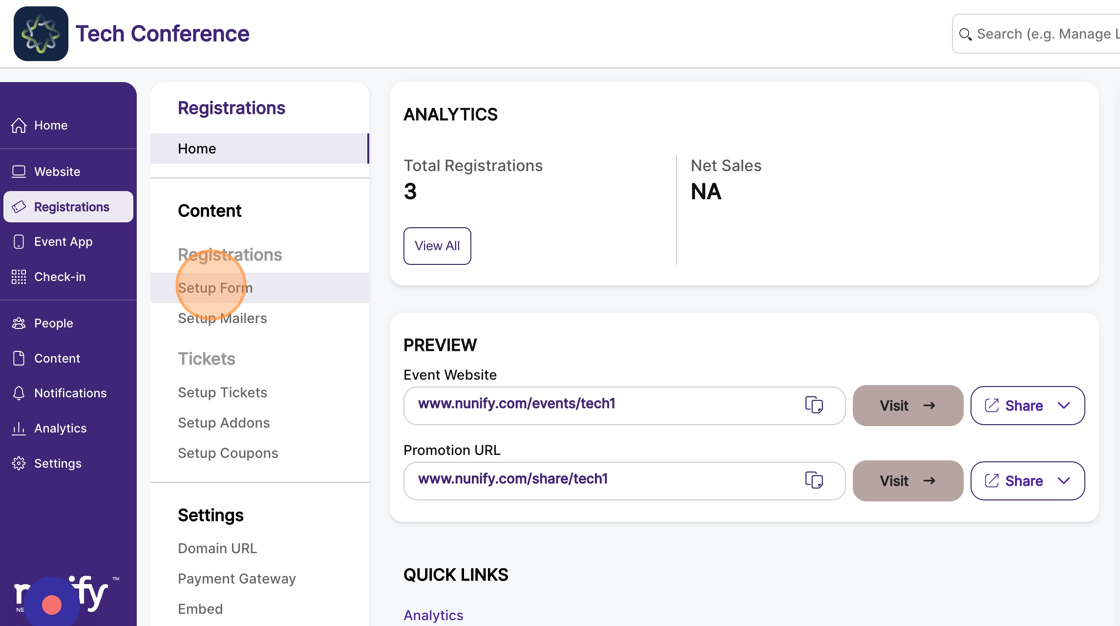Open Share dropdown for Event Website
Screen dimensions: 1120x626
click(x=1027, y=405)
